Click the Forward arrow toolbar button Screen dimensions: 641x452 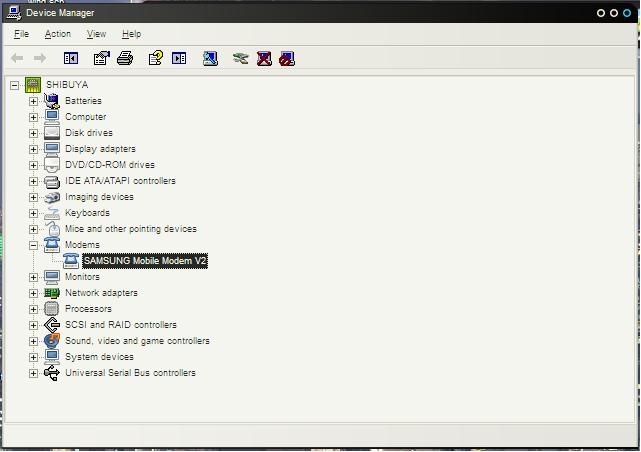(40, 58)
